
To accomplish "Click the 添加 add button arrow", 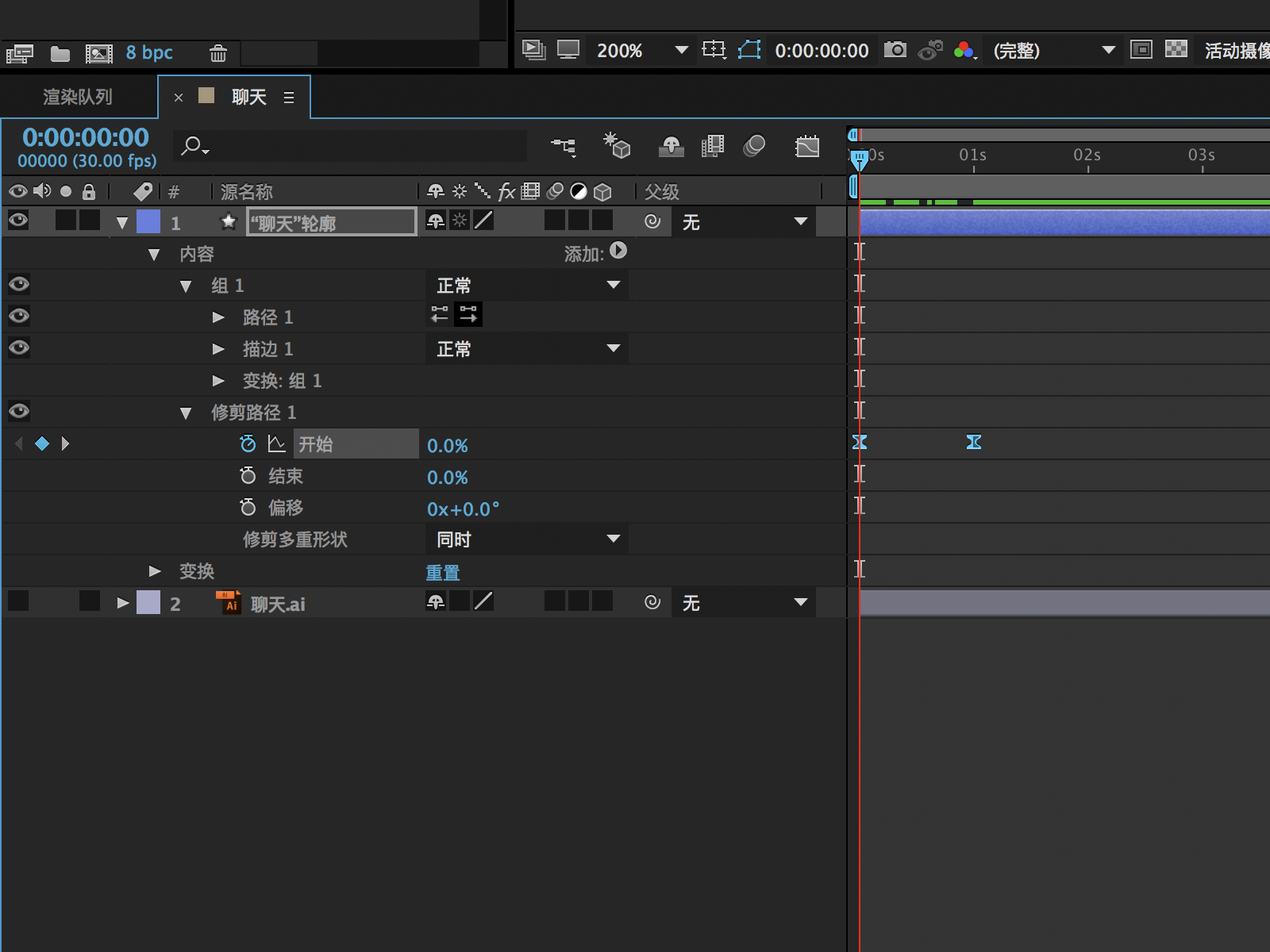I will pos(618,251).
